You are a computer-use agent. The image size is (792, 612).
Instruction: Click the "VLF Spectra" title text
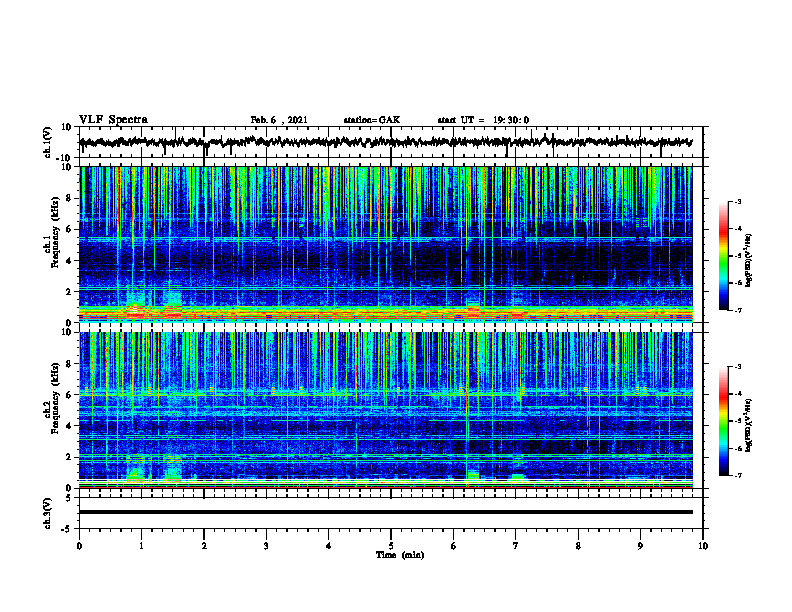[113, 120]
